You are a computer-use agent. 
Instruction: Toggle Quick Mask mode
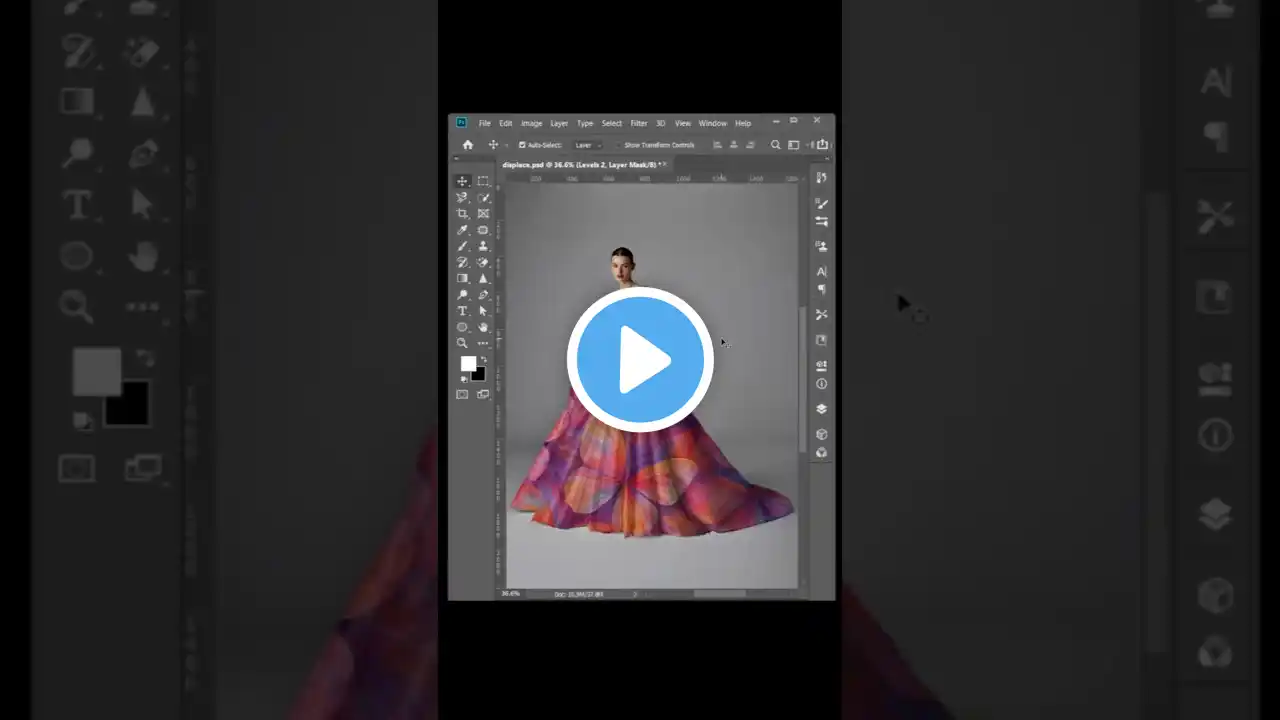coord(462,393)
